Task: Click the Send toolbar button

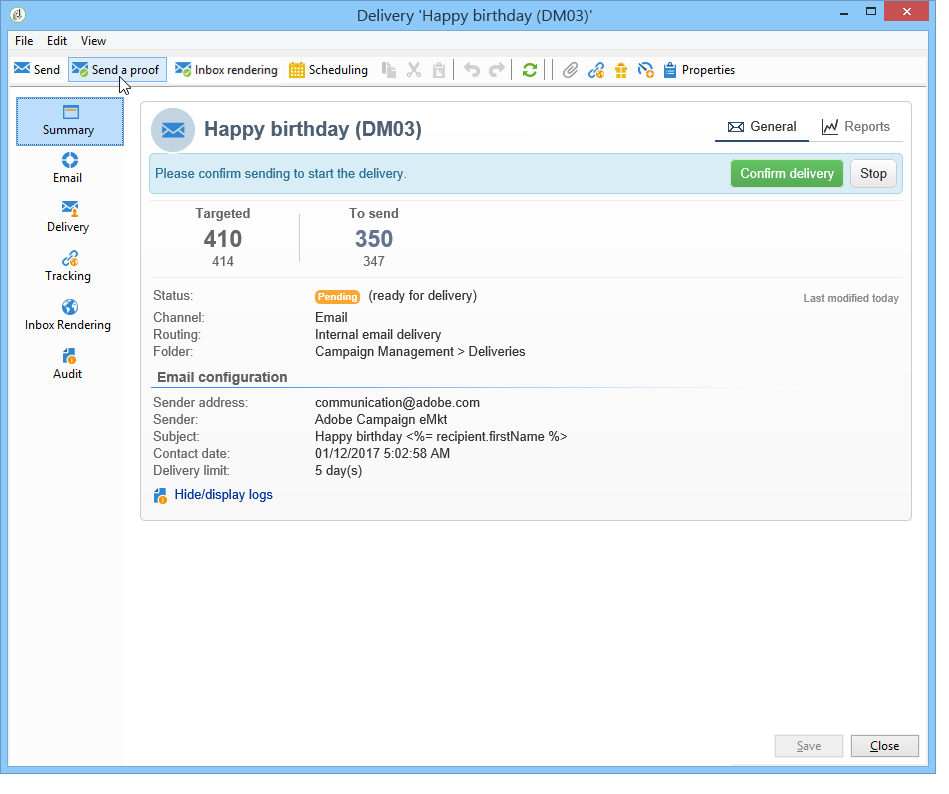Action: pos(37,70)
